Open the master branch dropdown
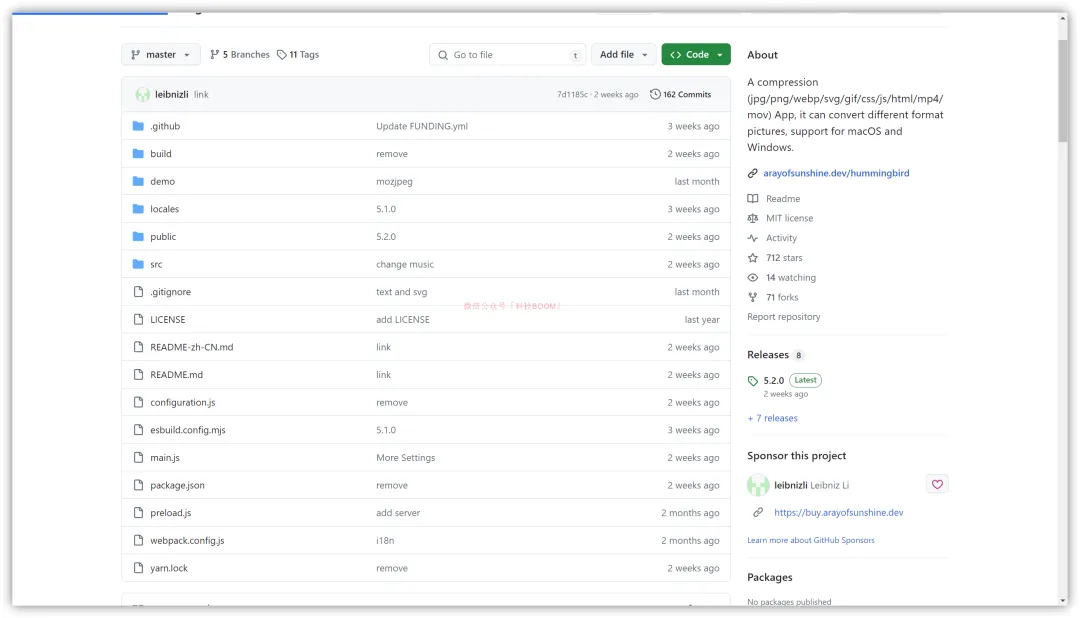 pos(160,54)
